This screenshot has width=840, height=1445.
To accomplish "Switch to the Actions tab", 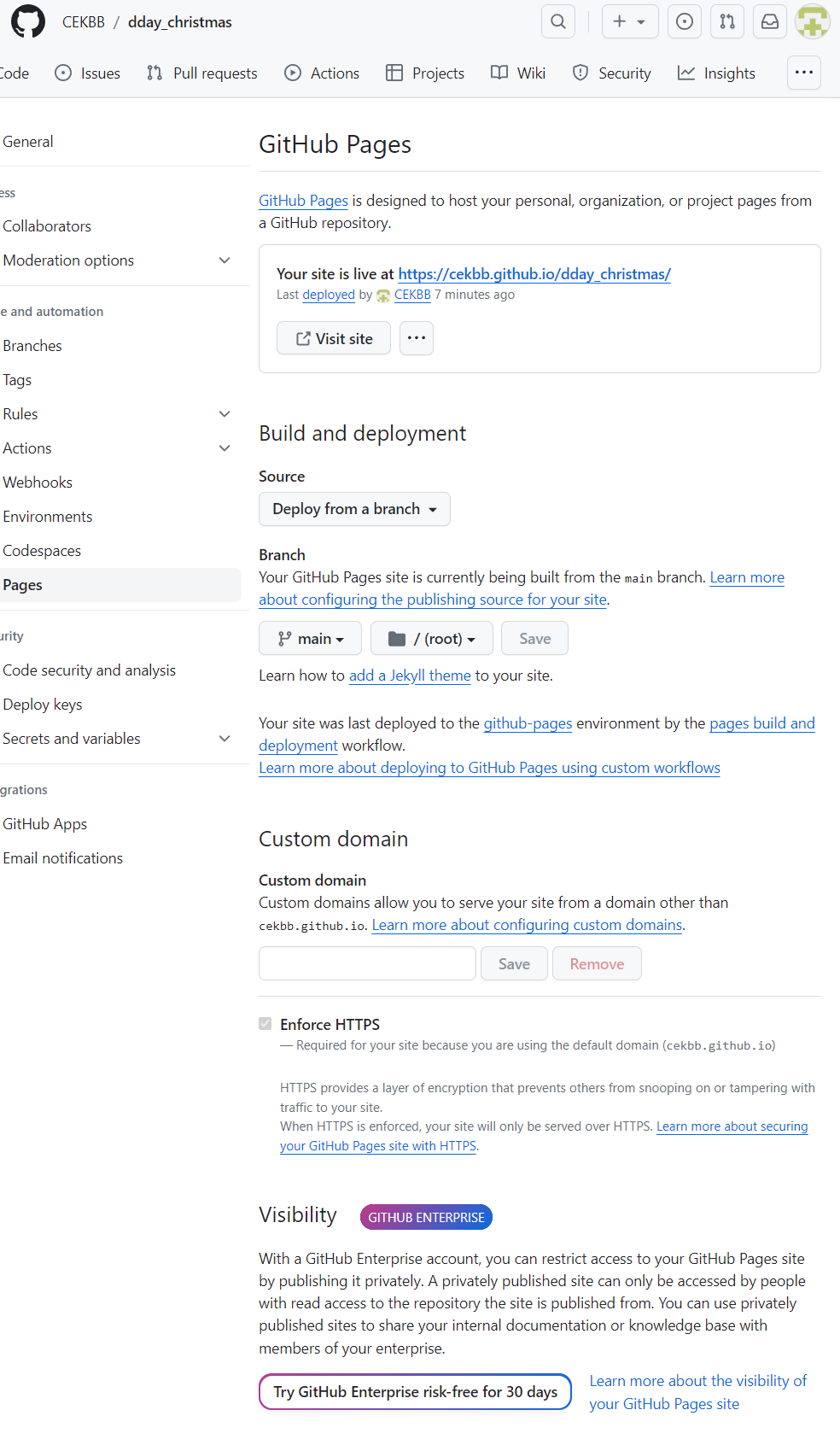I will point(322,73).
